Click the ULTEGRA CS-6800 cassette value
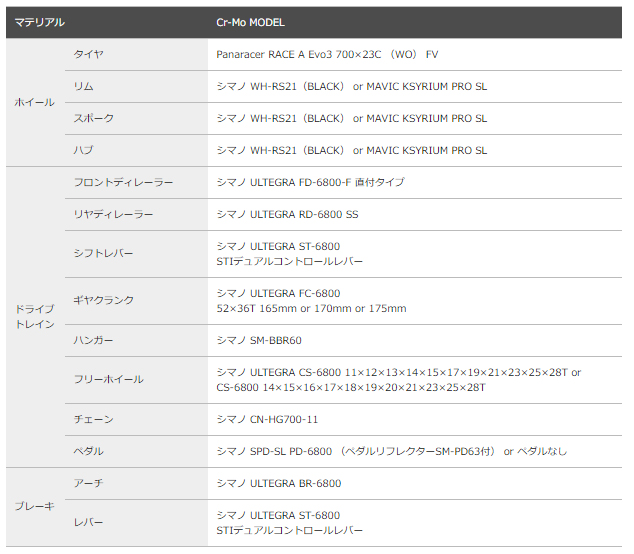634x554 pixels. [x=398, y=380]
